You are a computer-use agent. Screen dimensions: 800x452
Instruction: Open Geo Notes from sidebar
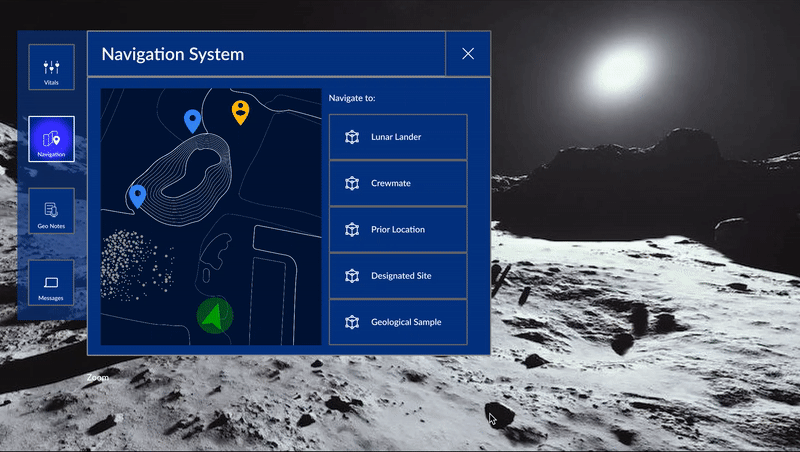point(51,211)
